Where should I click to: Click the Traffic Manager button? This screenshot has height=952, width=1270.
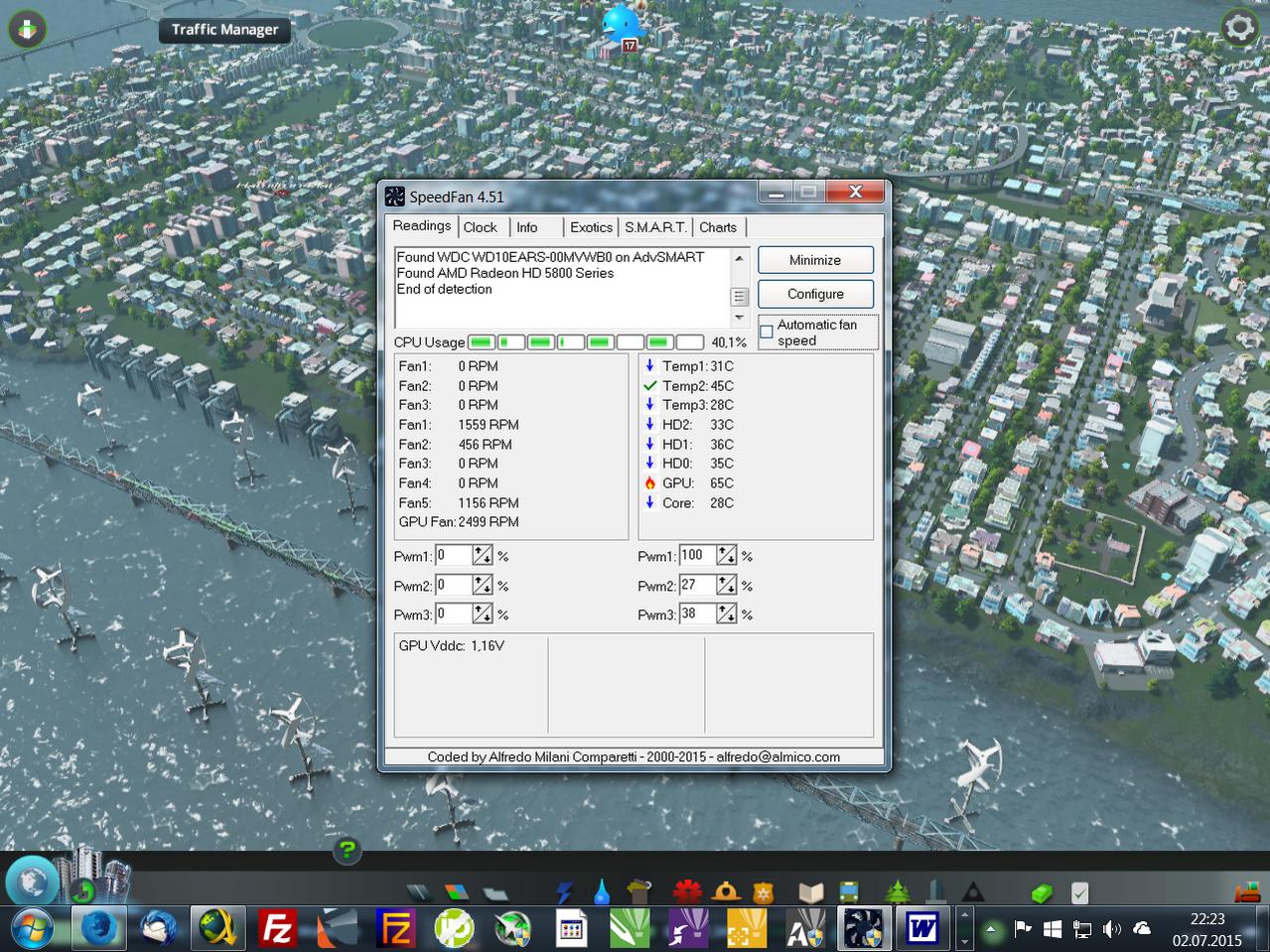click(225, 30)
